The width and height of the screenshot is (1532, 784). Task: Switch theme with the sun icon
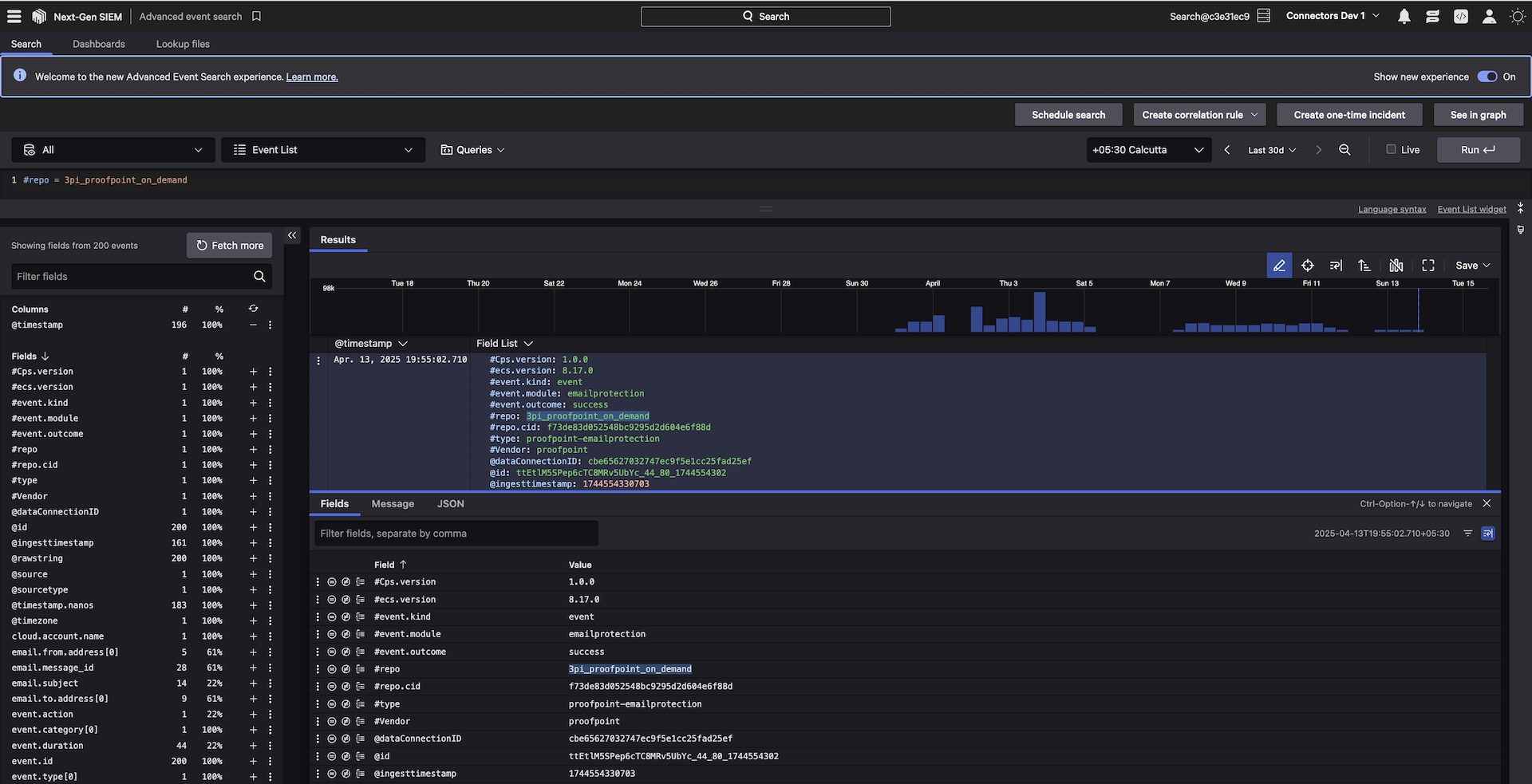1517,16
